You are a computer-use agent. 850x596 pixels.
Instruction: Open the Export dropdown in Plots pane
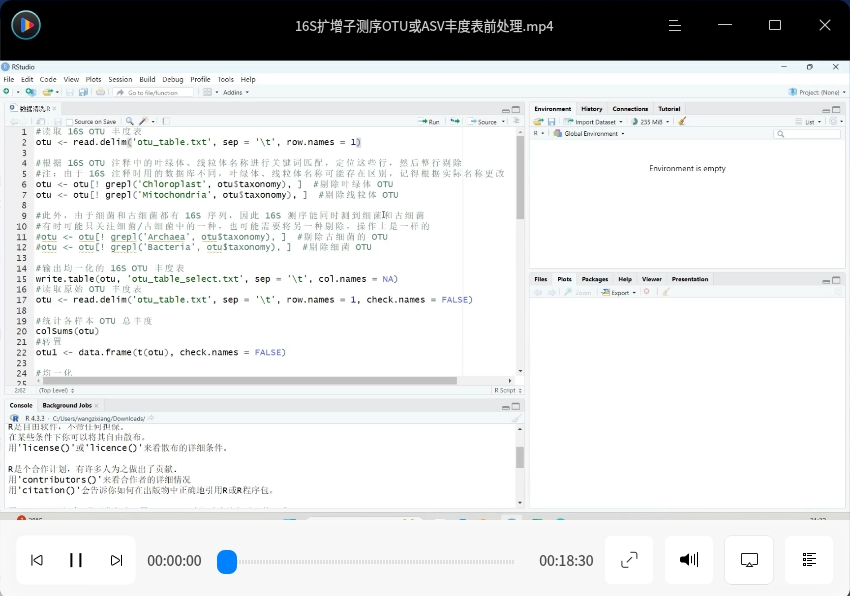[619, 292]
